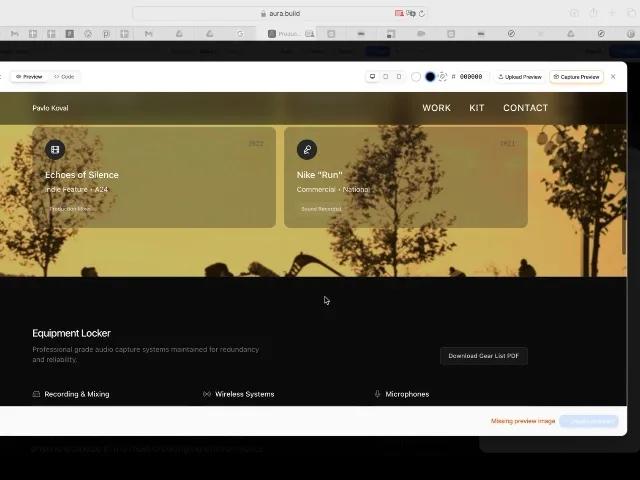Click the Production Mixer tag
This screenshot has height=480, width=640.
click(x=70, y=209)
